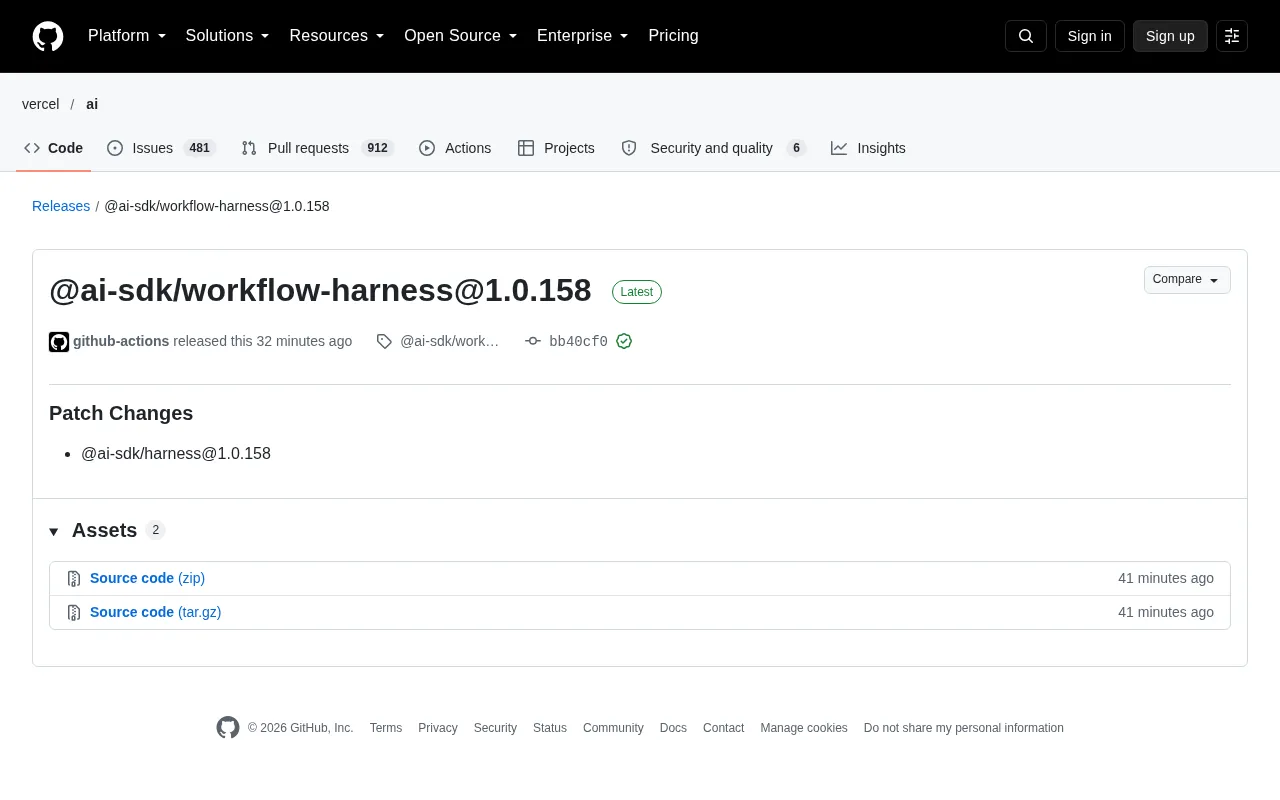Go back to Releases breadcrumb

coord(61,206)
